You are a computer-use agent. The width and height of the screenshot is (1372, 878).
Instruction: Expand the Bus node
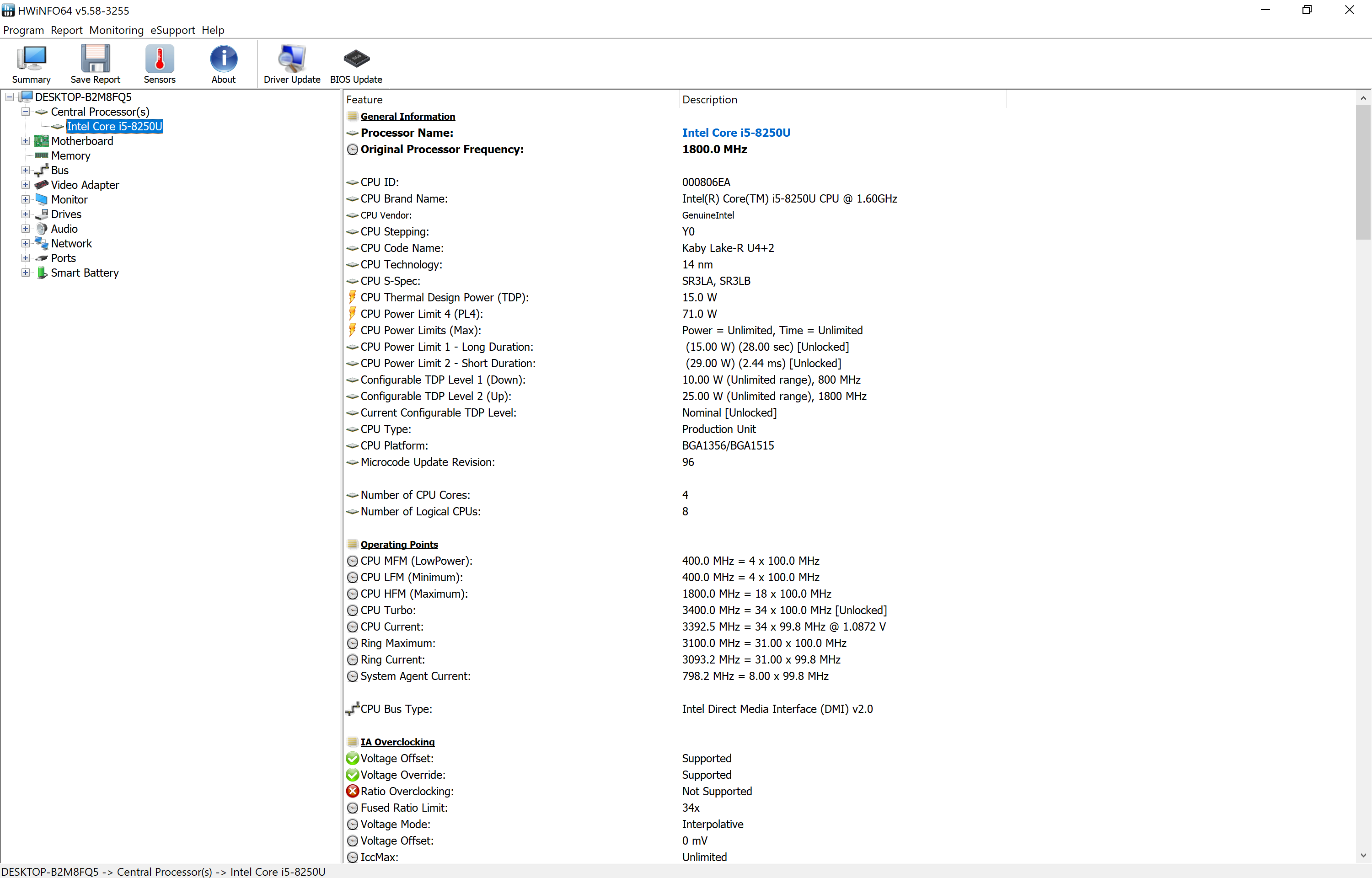(x=26, y=170)
